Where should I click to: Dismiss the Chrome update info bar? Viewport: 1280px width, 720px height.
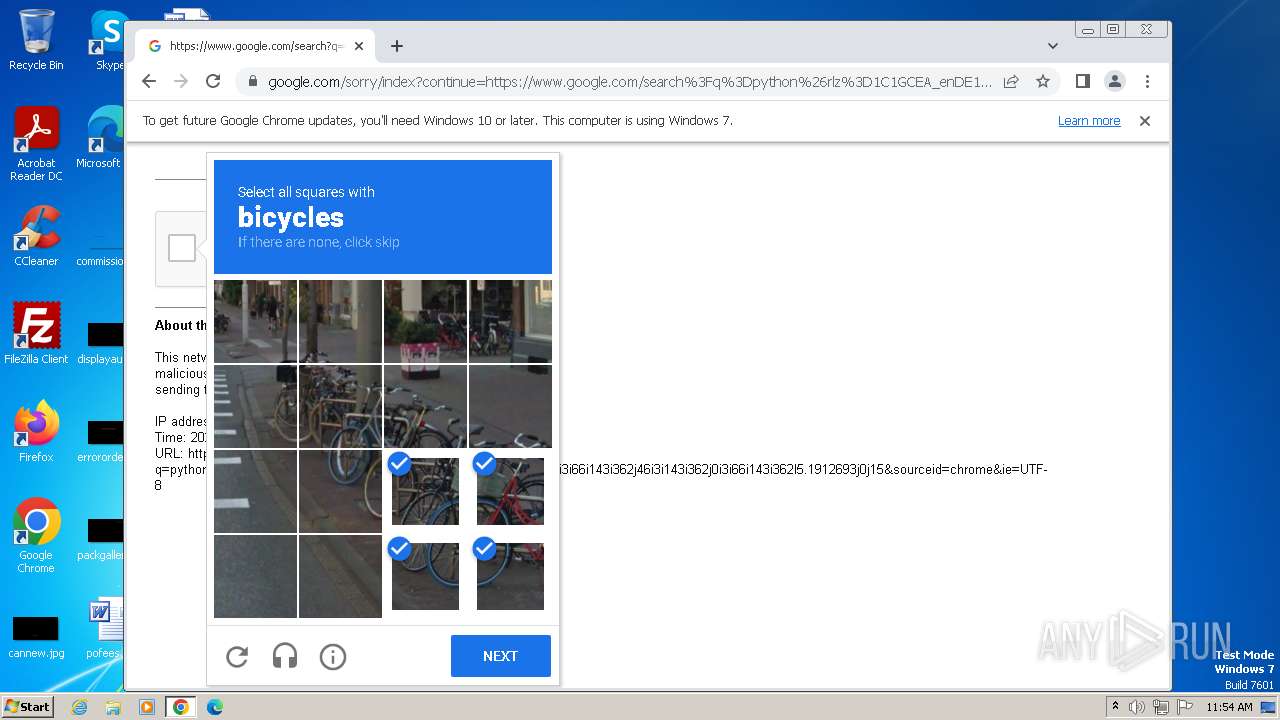point(1145,121)
